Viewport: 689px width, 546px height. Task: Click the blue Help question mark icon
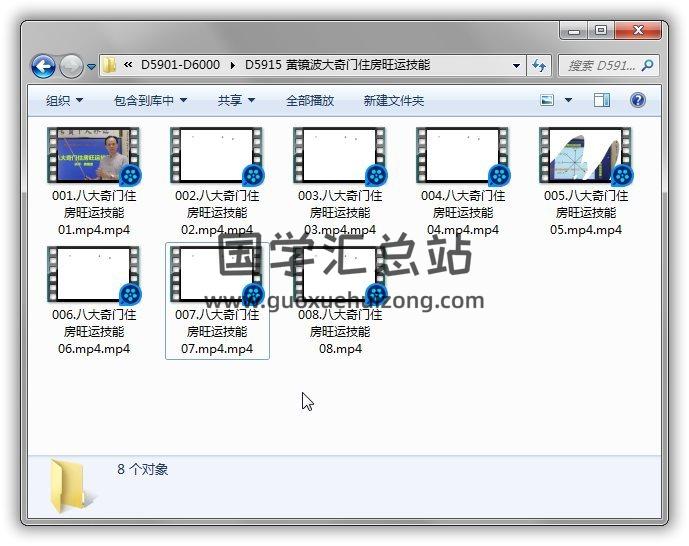(x=638, y=101)
